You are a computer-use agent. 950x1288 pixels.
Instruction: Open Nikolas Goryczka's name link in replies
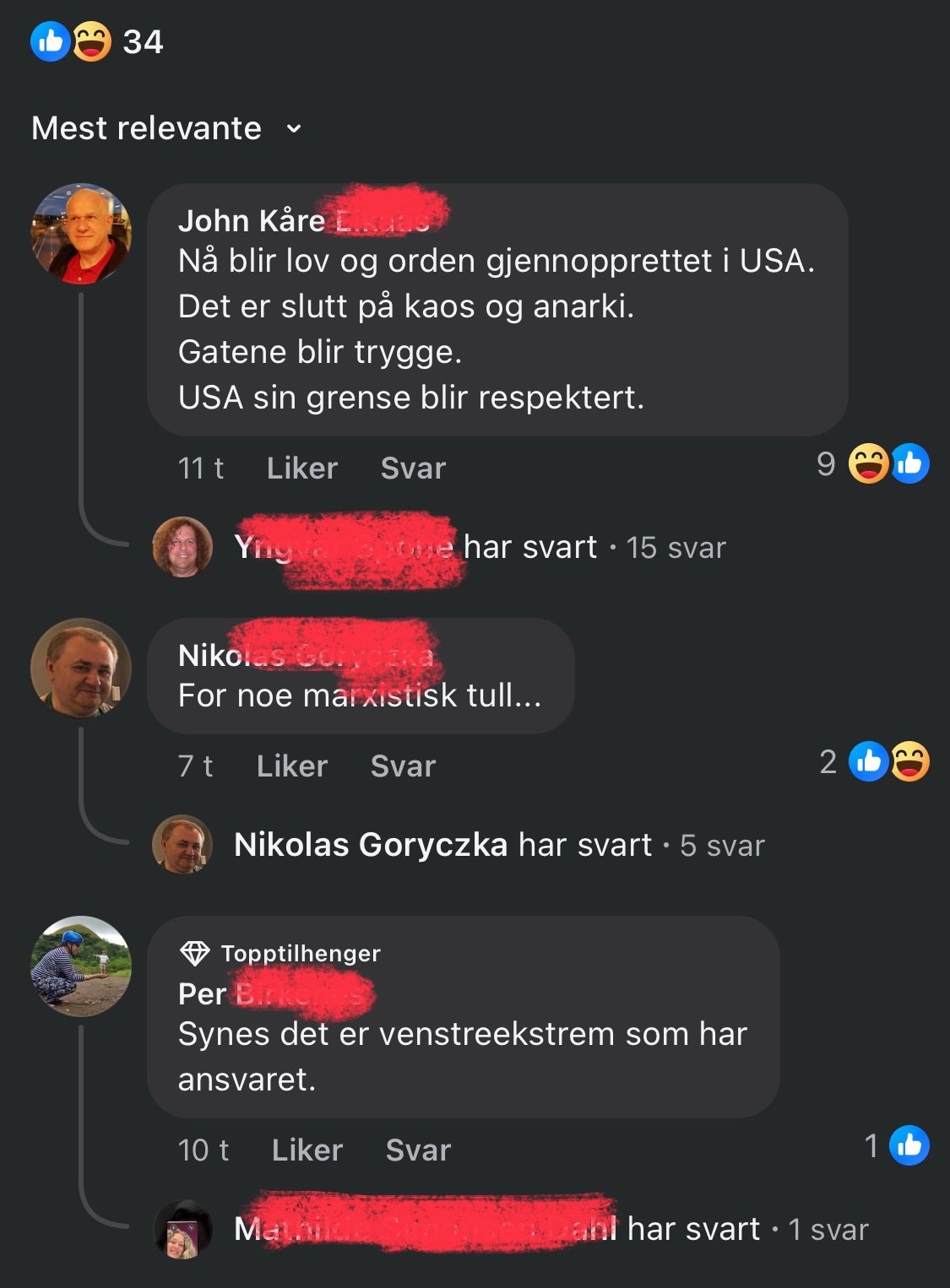[x=371, y=845]
